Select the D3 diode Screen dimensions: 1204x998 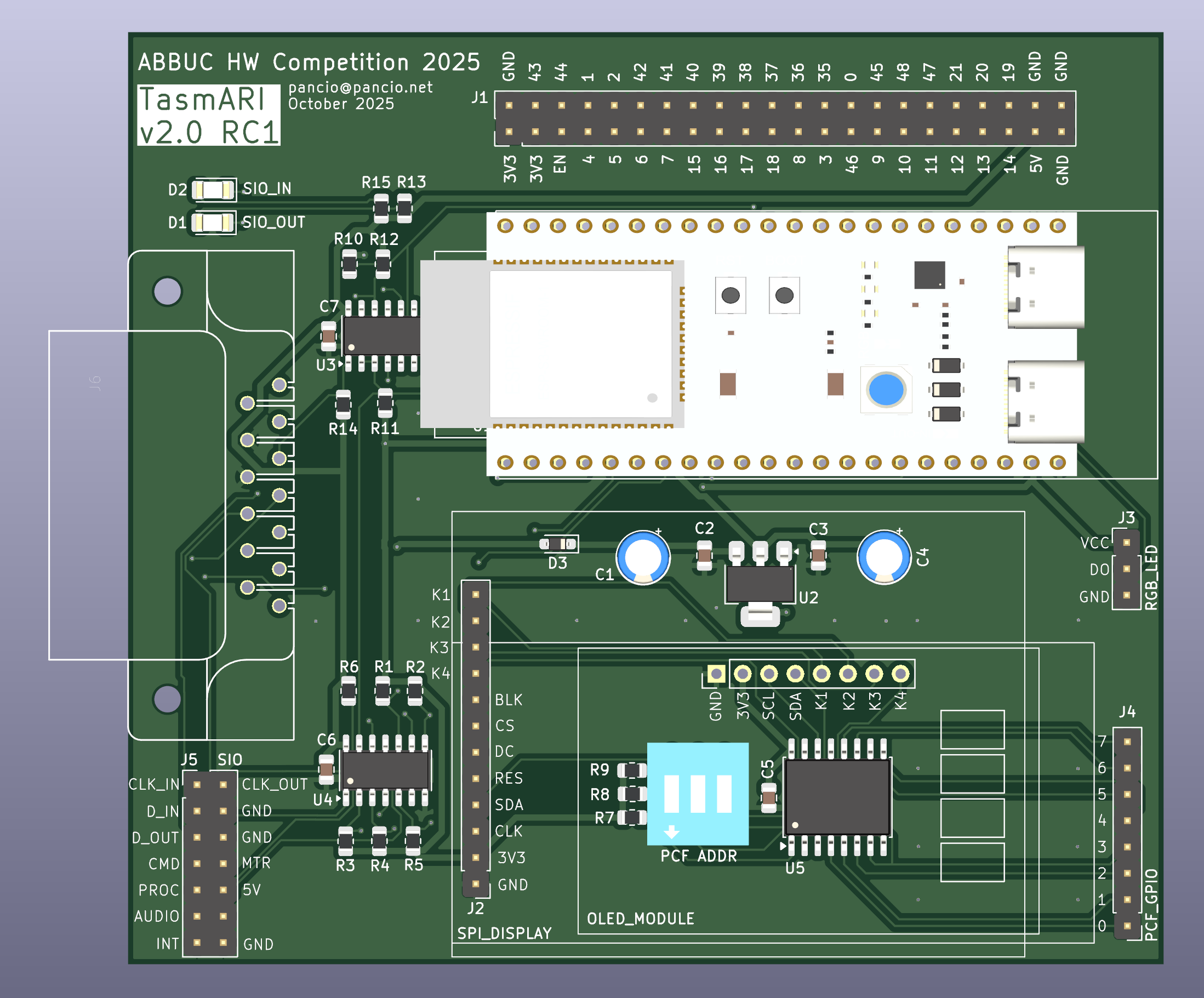(558, 544)
